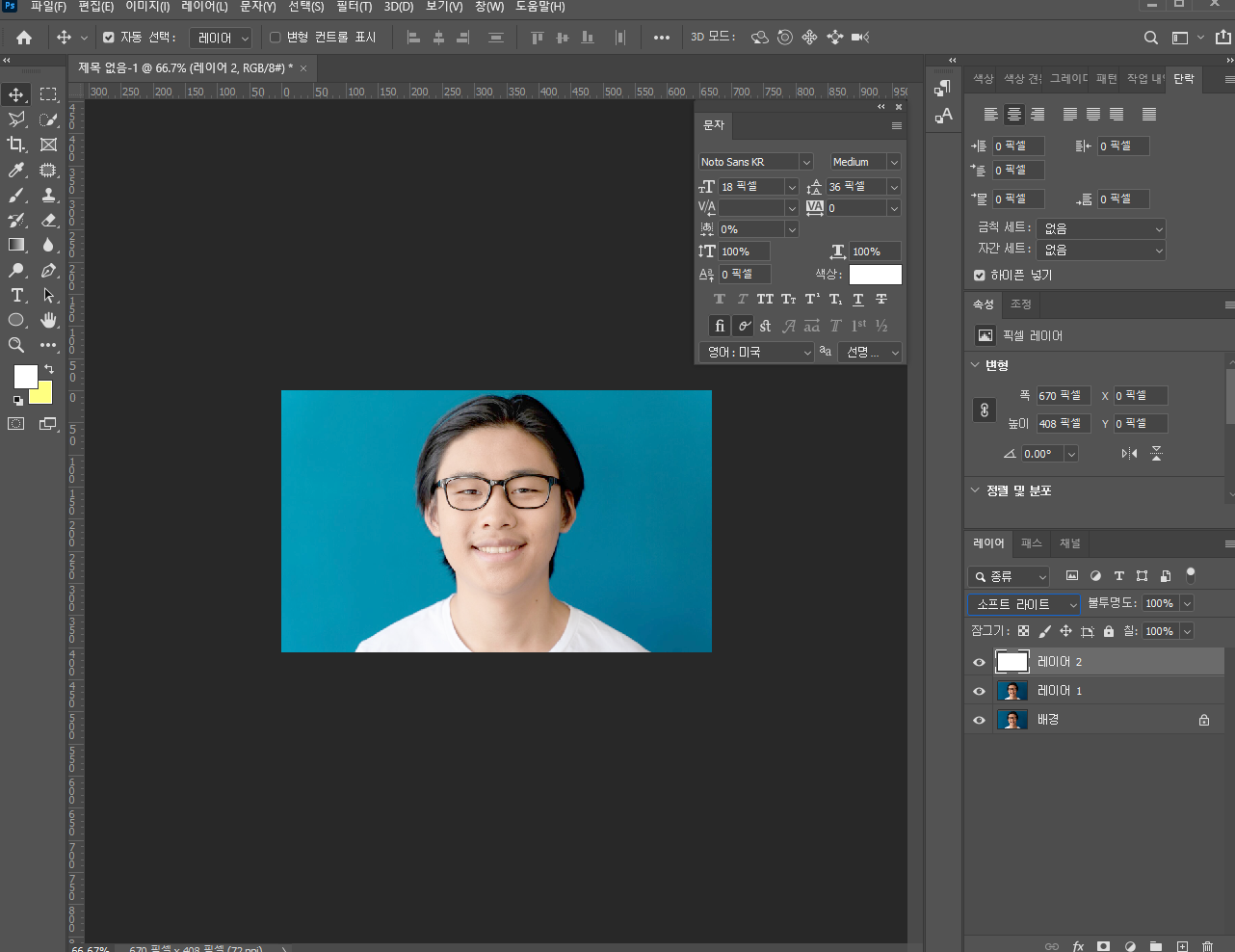Click the layer effects fx icon
Viewport: 1235px width, 952px height.
pyautogui.click(x=1078, y=946)
